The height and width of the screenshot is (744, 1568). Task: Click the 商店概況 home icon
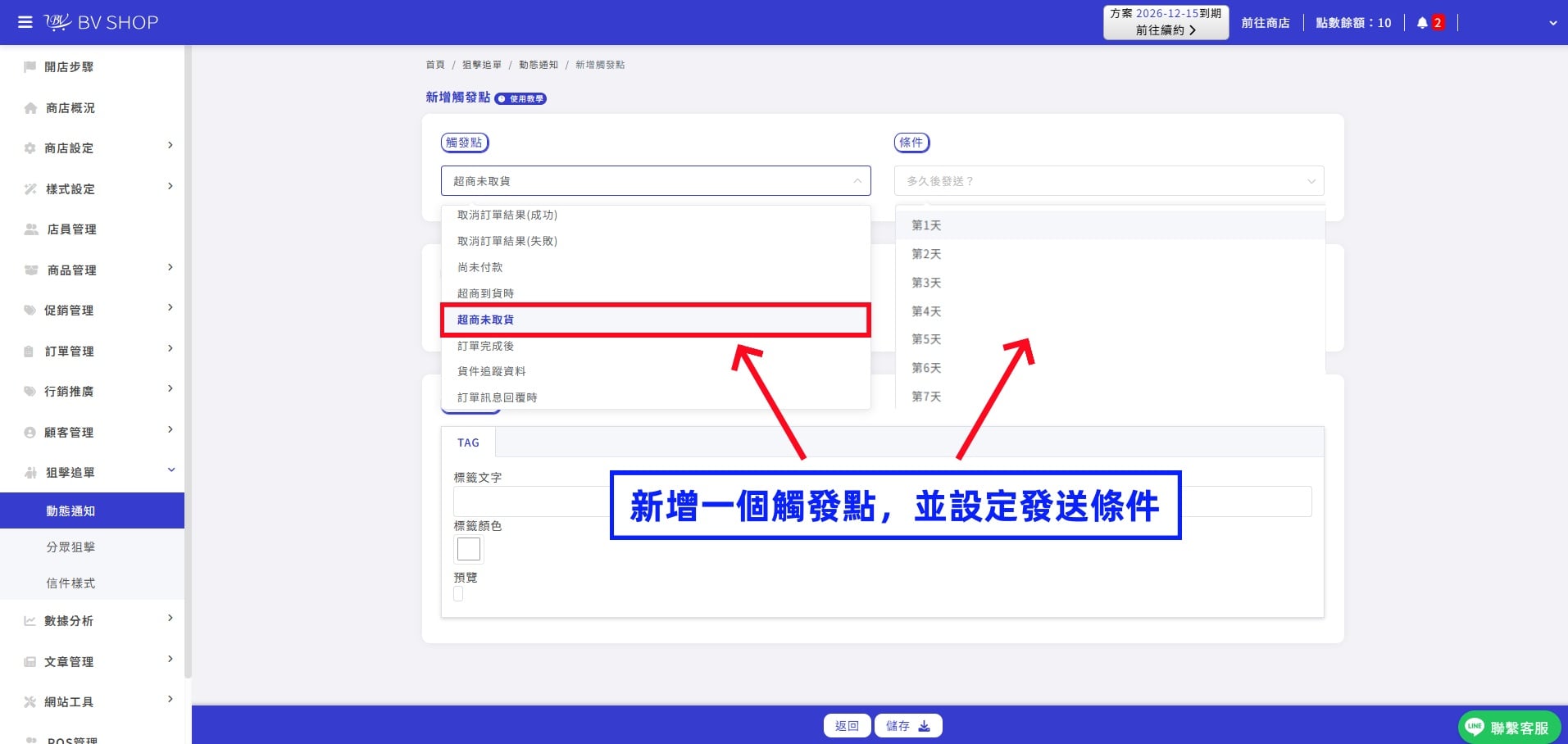[x=31, y=108]
